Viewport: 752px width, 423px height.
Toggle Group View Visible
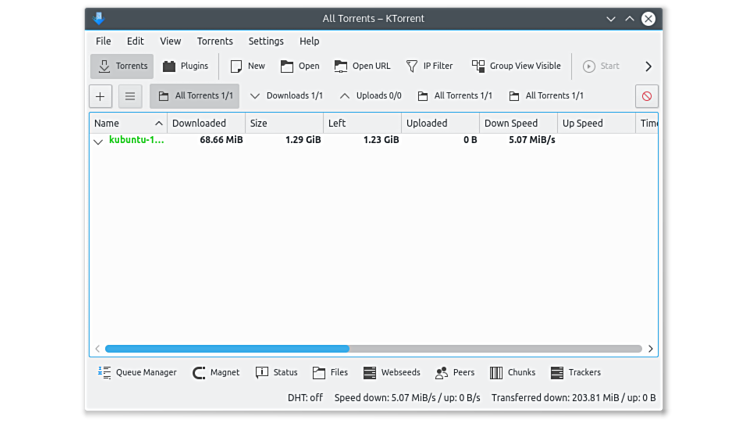click(516, 66)
